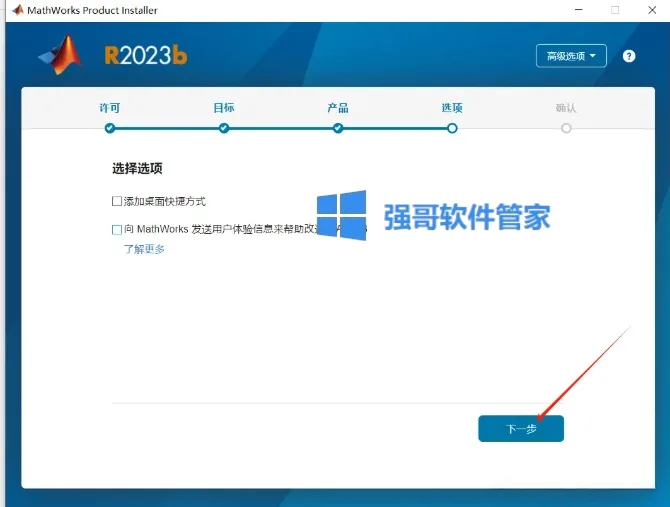Click the 产品 step checkmark circle
This screenshot has height=507, width=670.
point(338,128)
